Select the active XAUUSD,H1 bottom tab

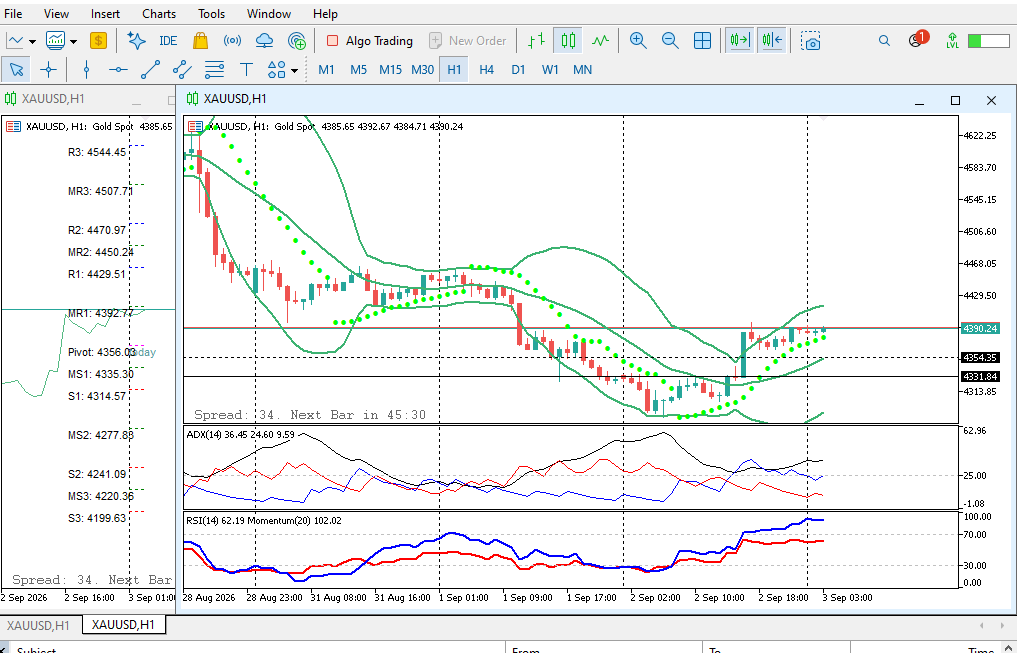coord(124,624)
